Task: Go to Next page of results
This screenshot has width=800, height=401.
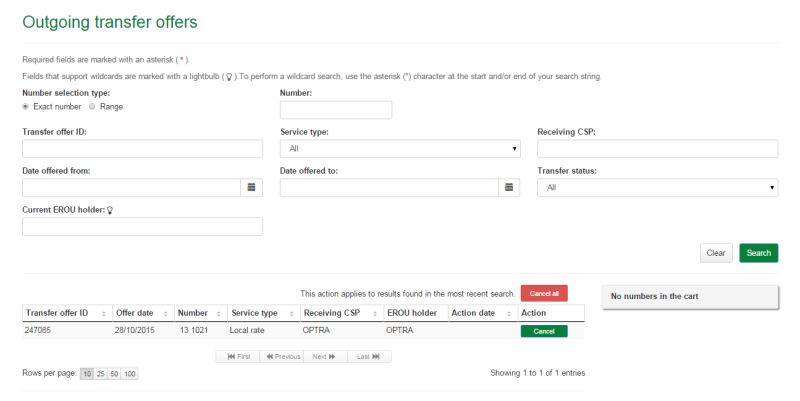Action: tap(326, 357)
